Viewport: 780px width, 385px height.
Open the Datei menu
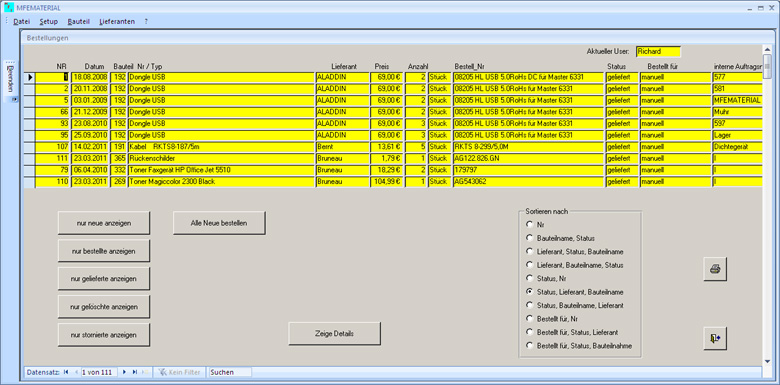(x=22, y=21)
